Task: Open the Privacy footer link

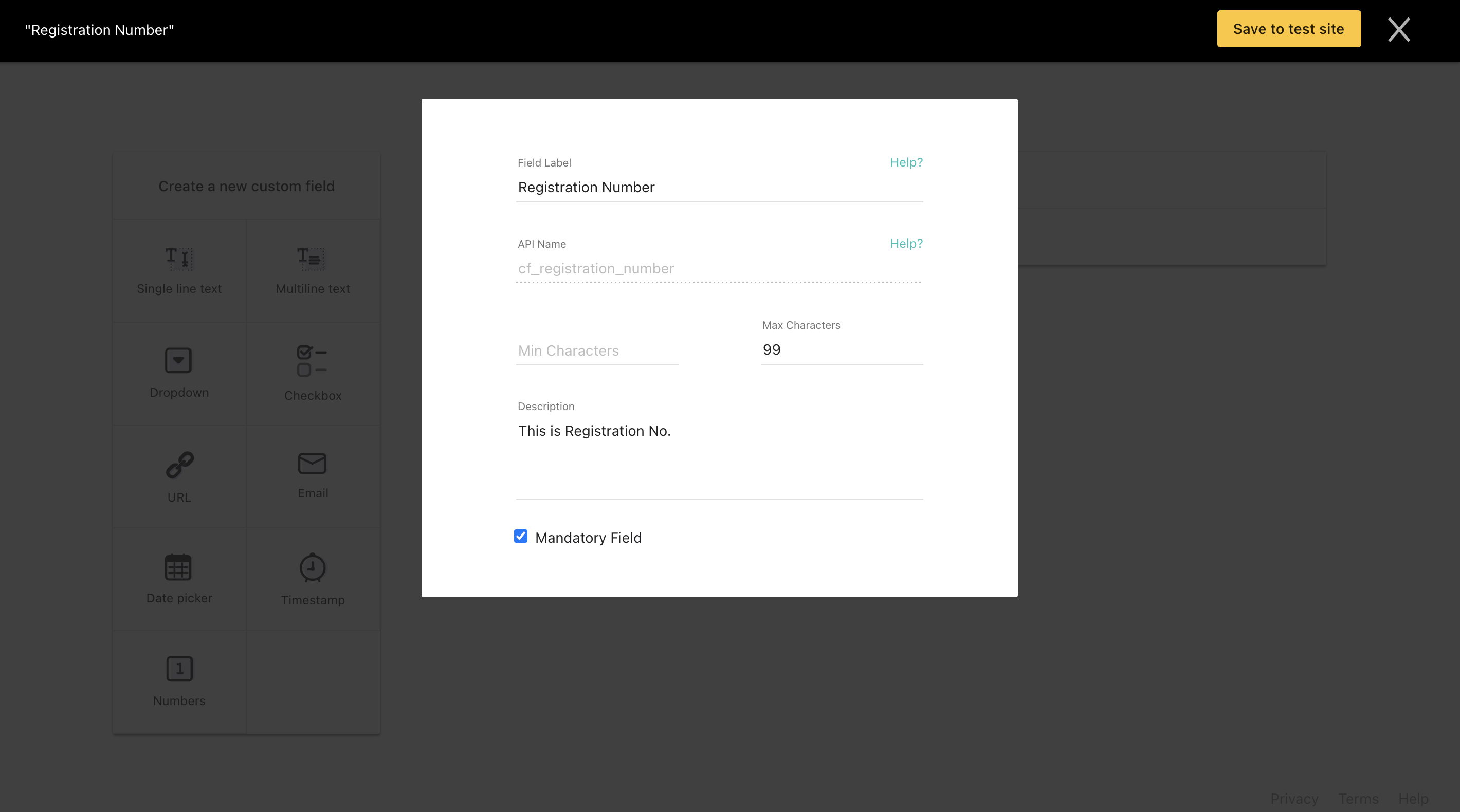Action: click(x=1294, y=799)
